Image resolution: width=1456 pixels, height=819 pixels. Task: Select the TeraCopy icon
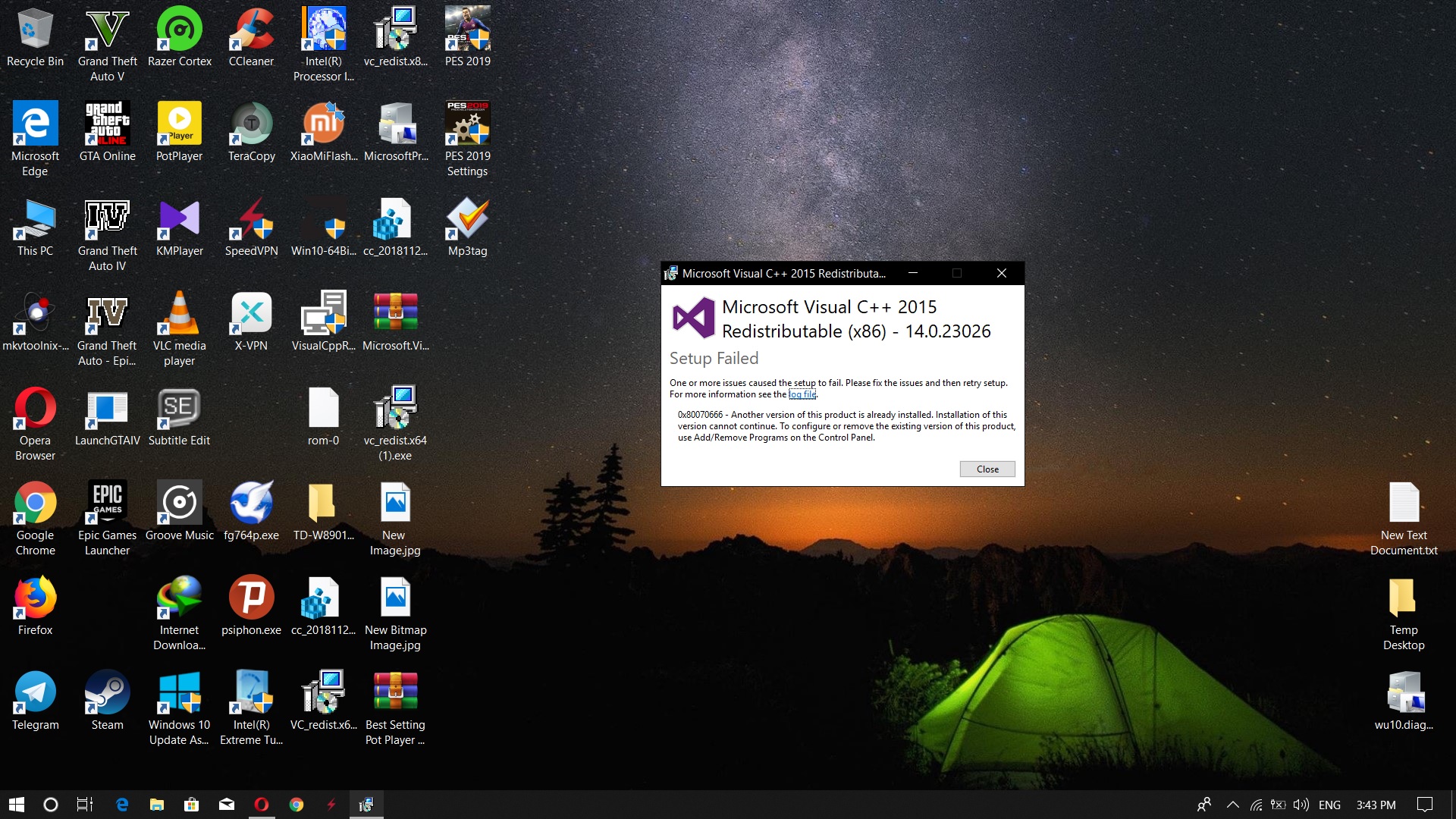click(251, 133)
